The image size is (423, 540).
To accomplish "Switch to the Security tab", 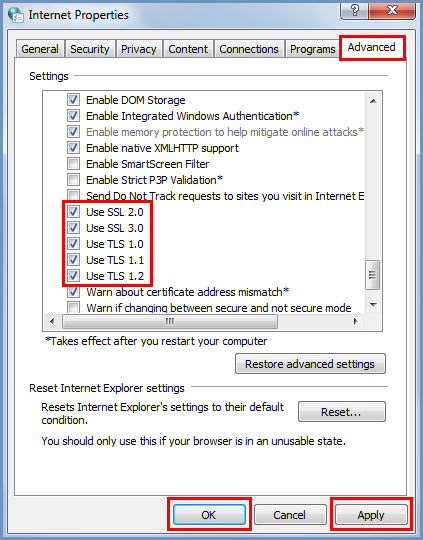I will click(x=90, y=49).
